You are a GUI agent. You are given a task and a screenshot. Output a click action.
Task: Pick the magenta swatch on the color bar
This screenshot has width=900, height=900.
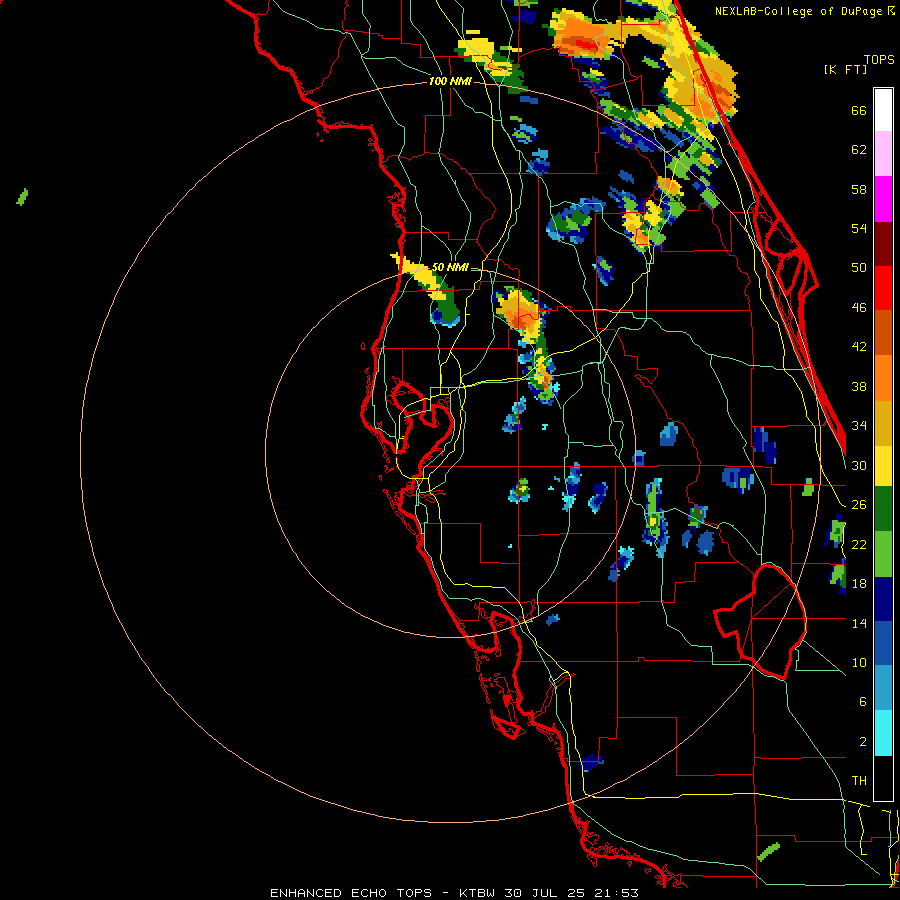[x=883, y=199]
